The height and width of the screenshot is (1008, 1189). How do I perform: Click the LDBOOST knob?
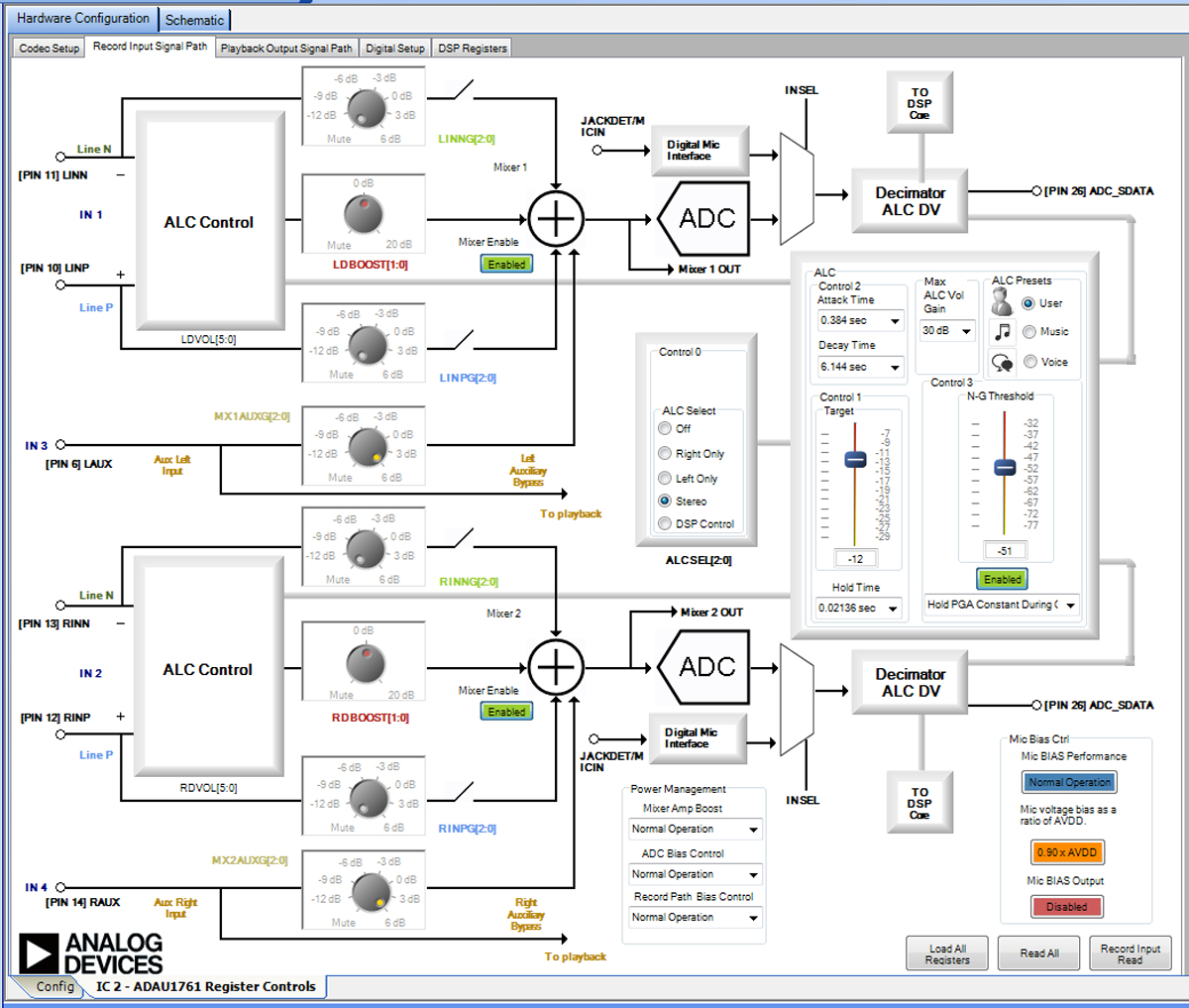[364, 213]
